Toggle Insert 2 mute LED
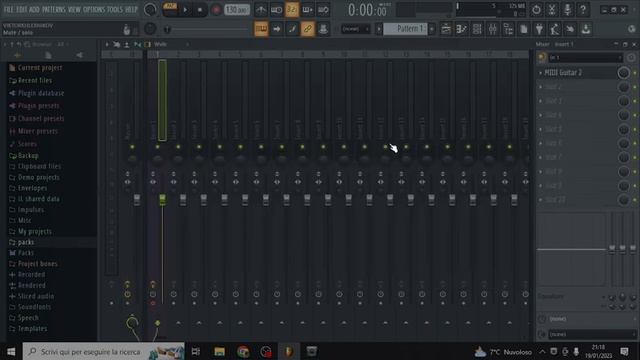Image resolution: width=640 pixels, height=360 pixels. pyautogui.click(x=178, y=147)
